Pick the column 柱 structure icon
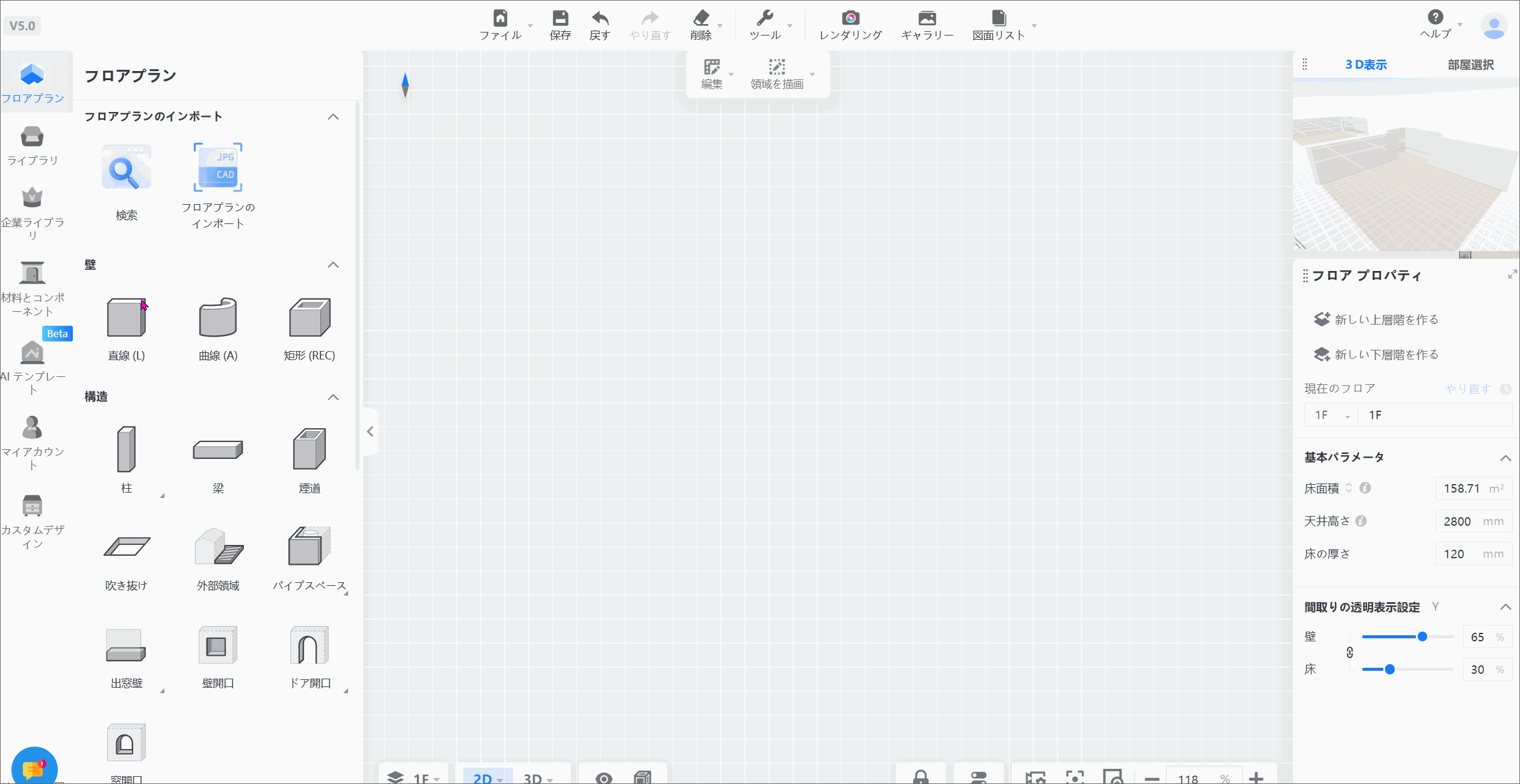The height and width of the screenshot is (784, 1520). click(x=126, y=449)
